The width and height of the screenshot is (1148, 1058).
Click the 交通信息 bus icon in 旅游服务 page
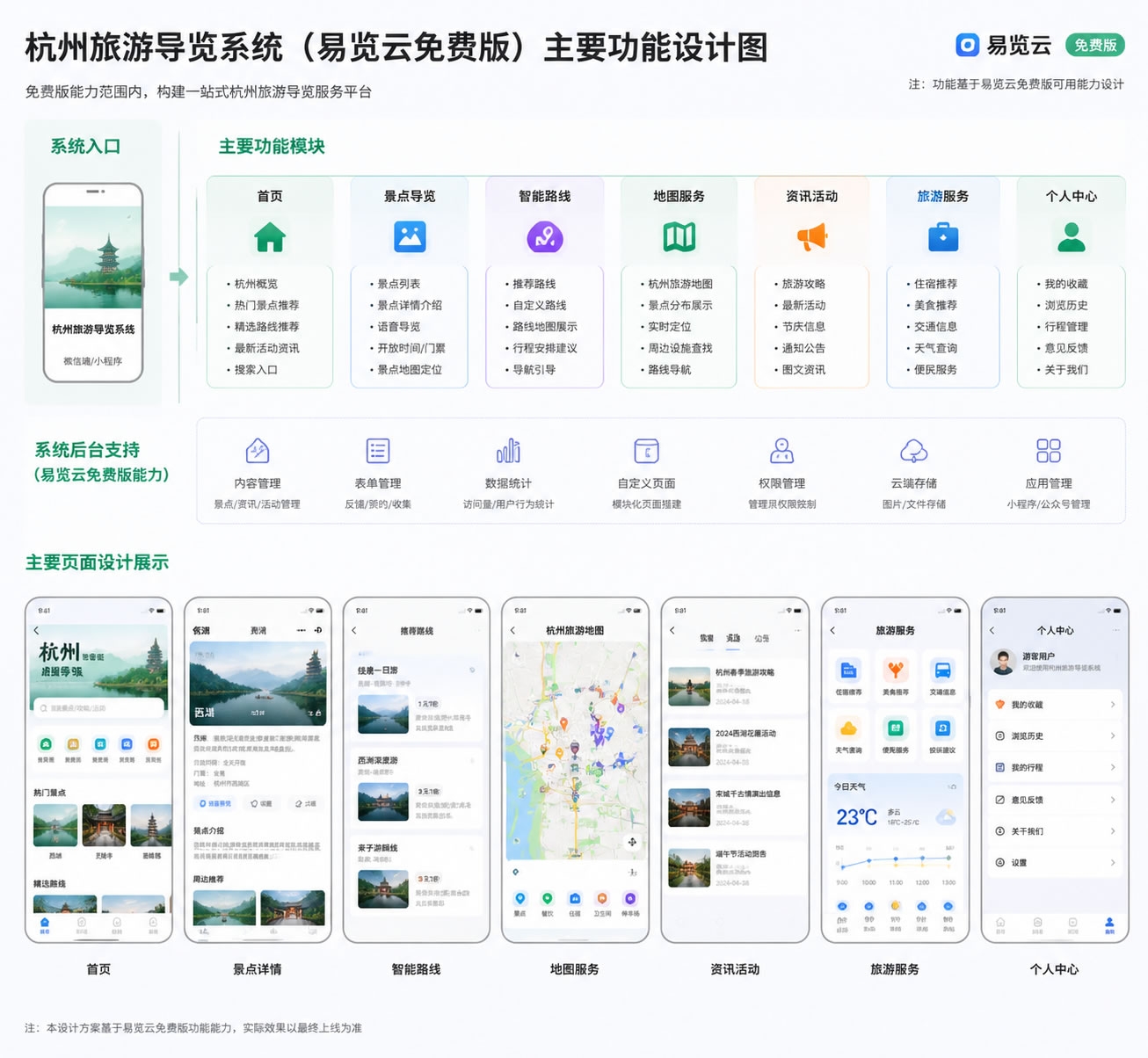[x=942, y=670]
